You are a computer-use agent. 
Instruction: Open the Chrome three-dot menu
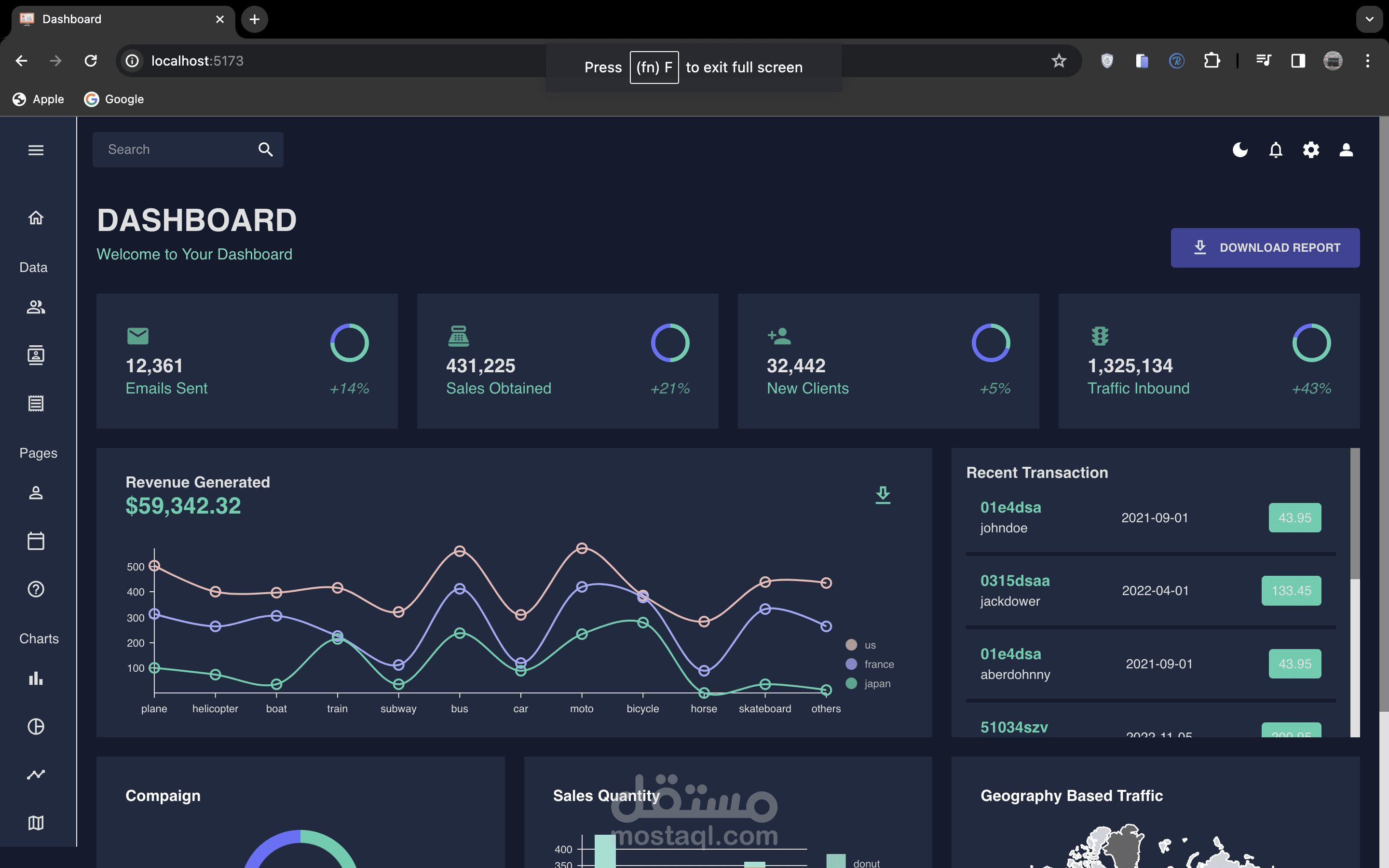[x=1368, y=60]
